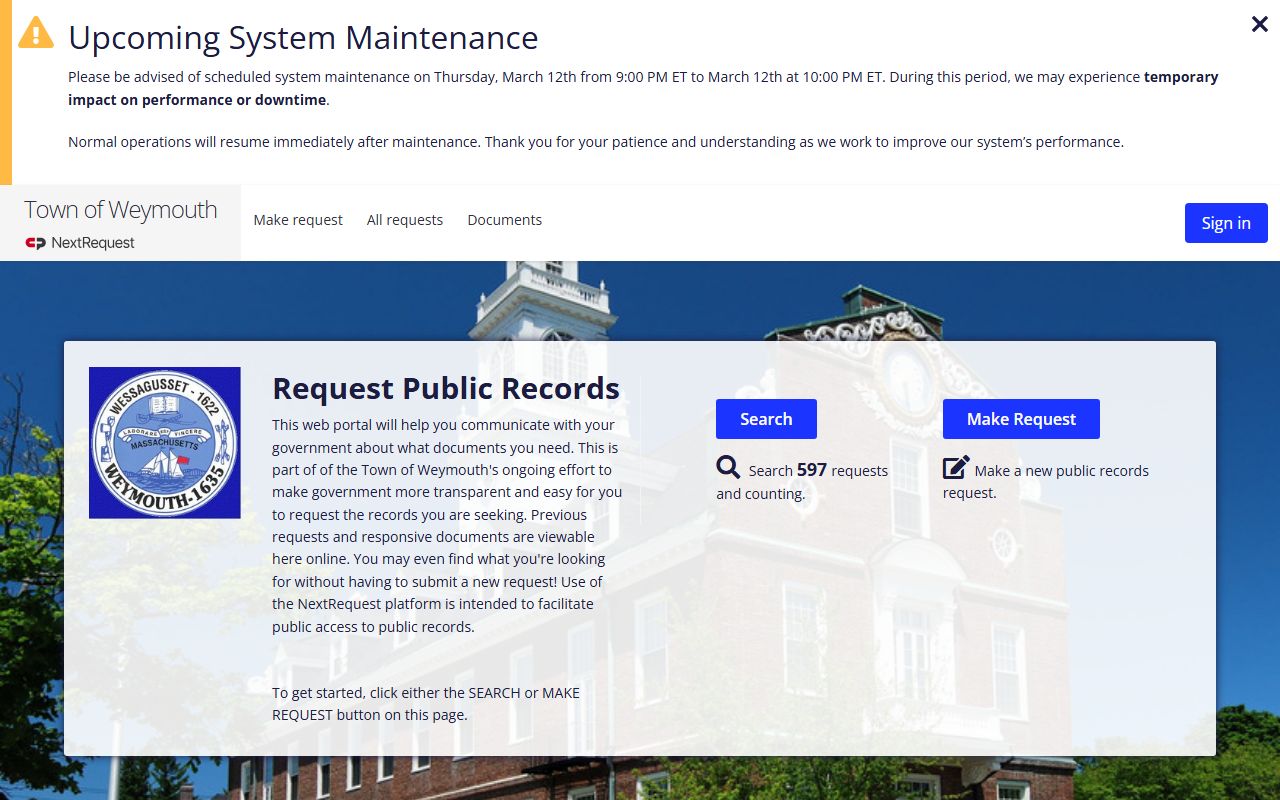Screen dimensions: 1280x800
Task: Click the blue Search button
Action: (x=766, y=419)
